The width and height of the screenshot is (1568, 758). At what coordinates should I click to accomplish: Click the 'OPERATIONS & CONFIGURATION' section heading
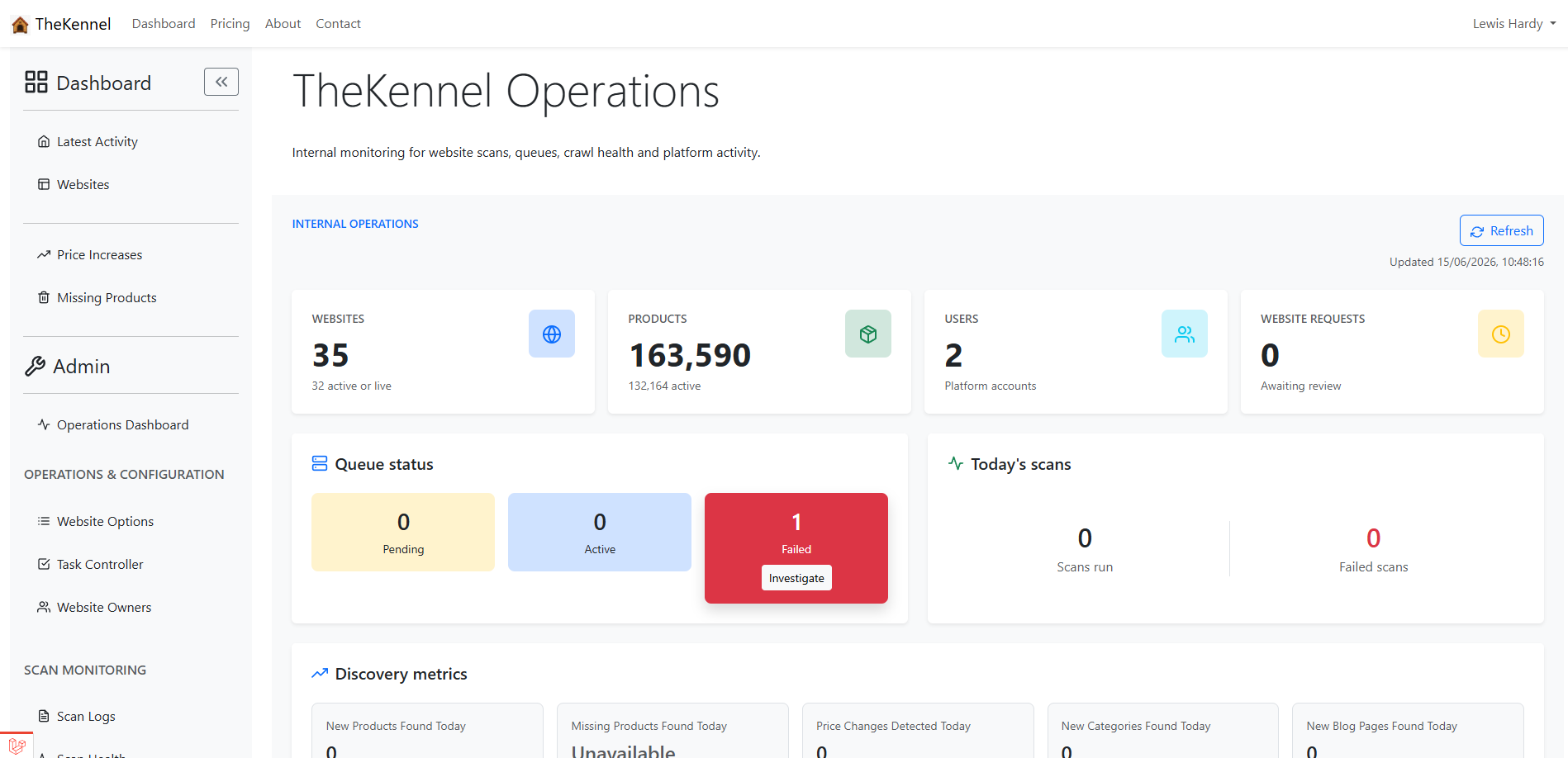pos(124,474)
